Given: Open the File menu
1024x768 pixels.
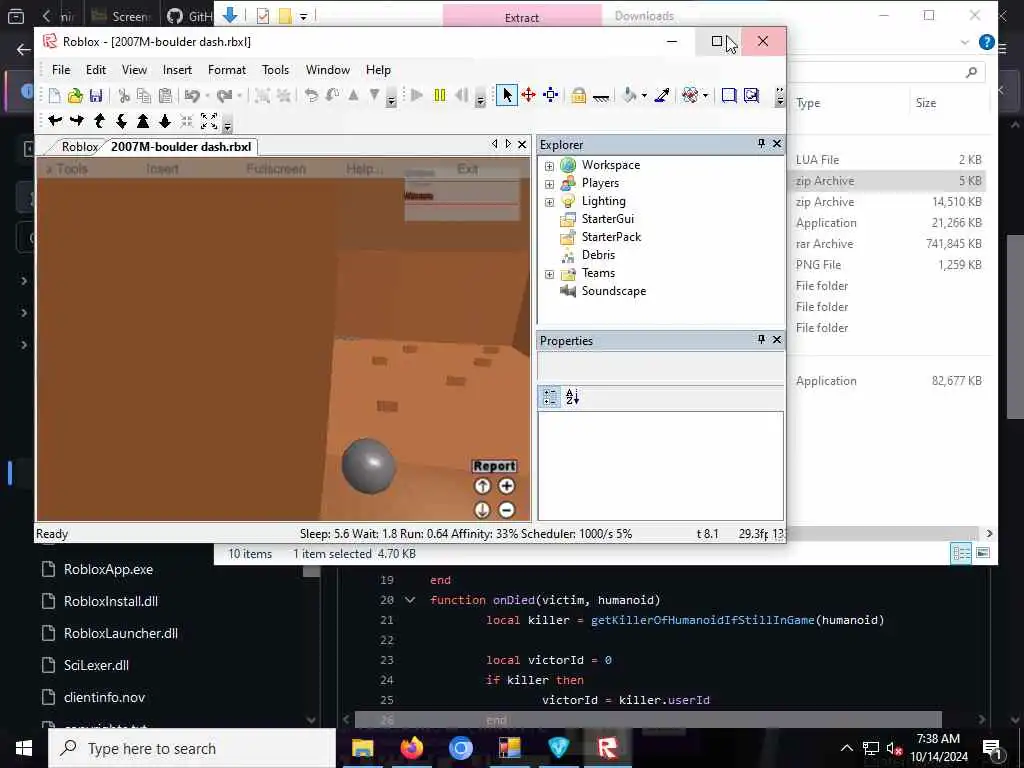Looking at the screenshot, I should click(61, 70).
